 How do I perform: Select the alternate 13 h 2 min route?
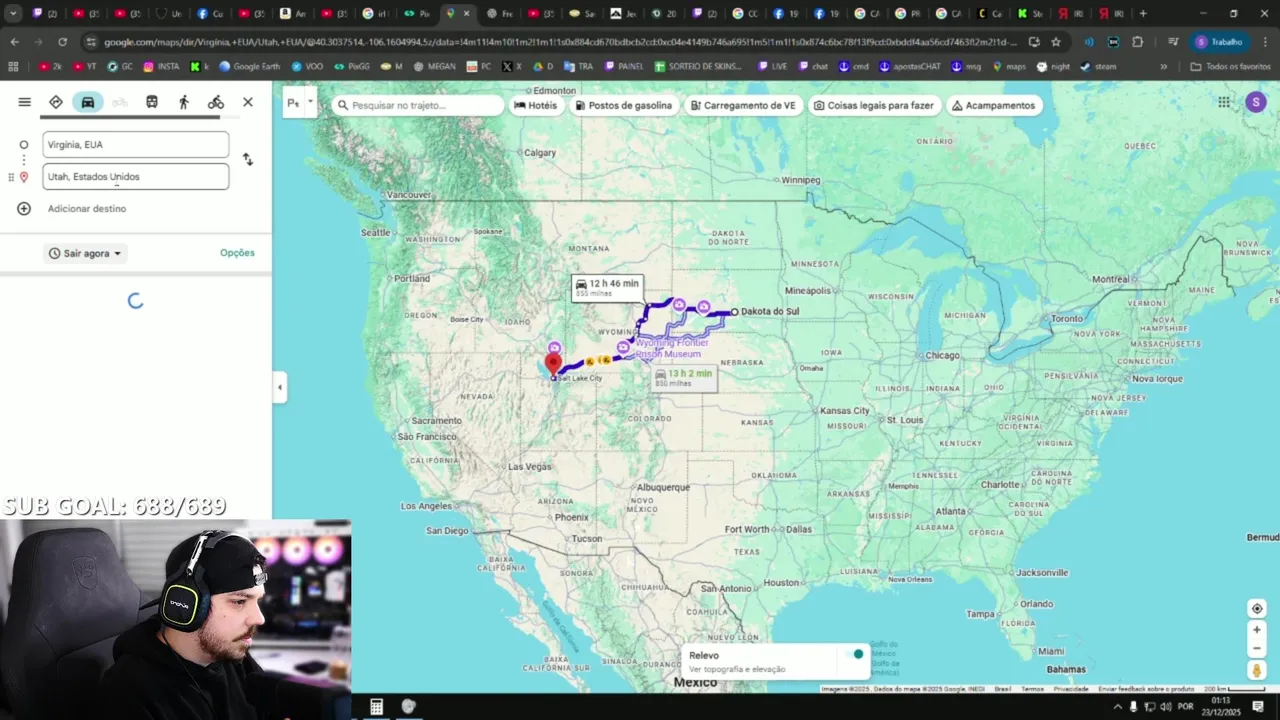(684, 378)
